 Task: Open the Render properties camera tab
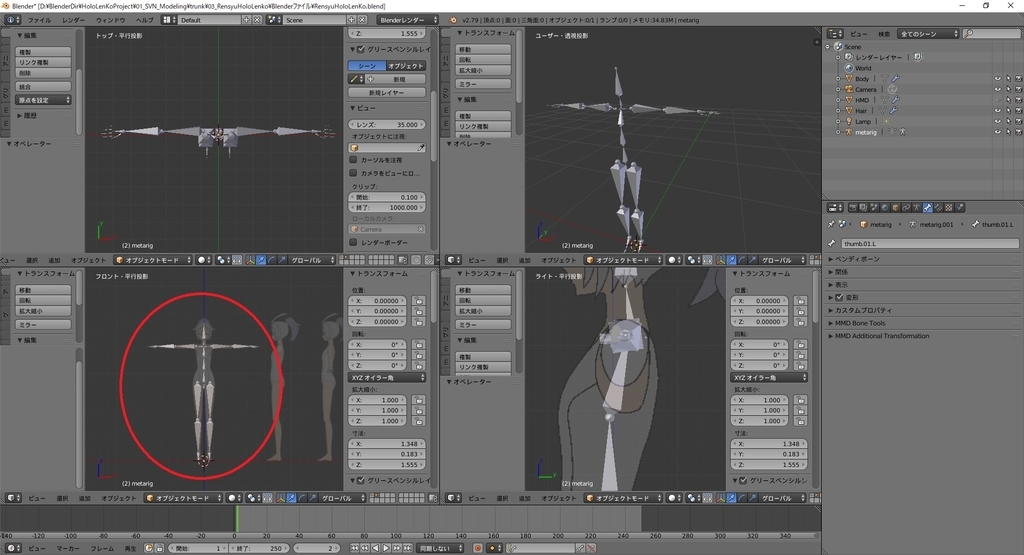pos(853,208)
